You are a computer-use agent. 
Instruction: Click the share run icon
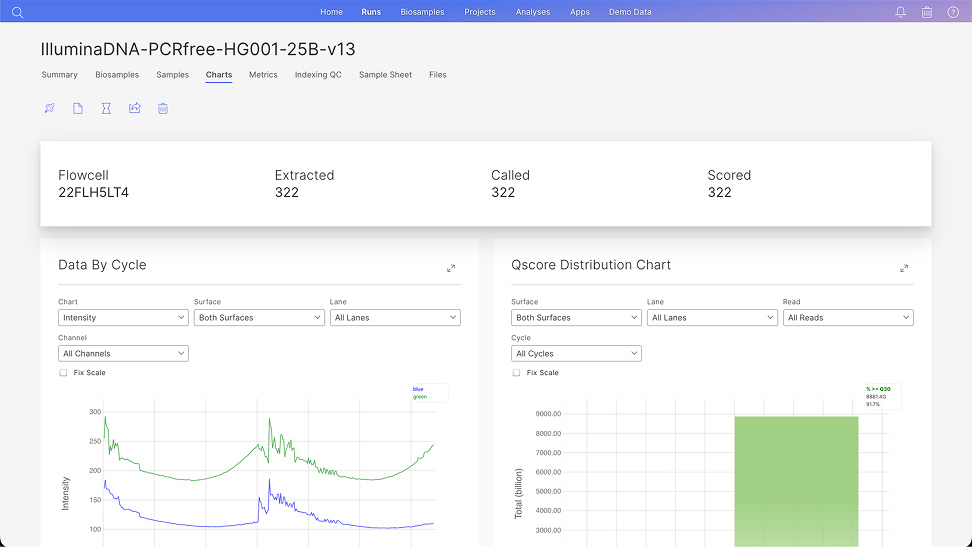[x=135, y=108]
